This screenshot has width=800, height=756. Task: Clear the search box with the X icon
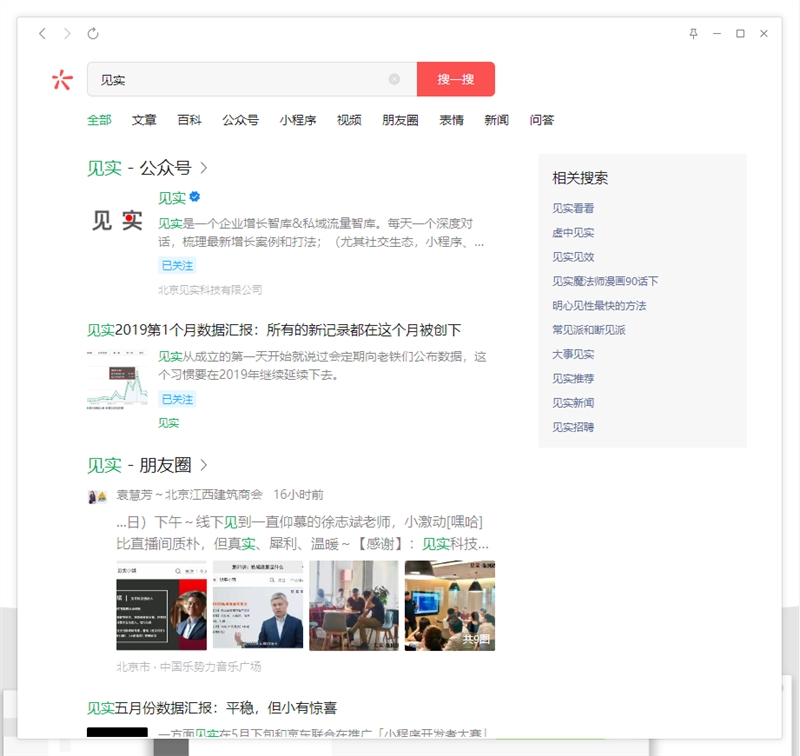pyautogui.click(x=394, y=79)
